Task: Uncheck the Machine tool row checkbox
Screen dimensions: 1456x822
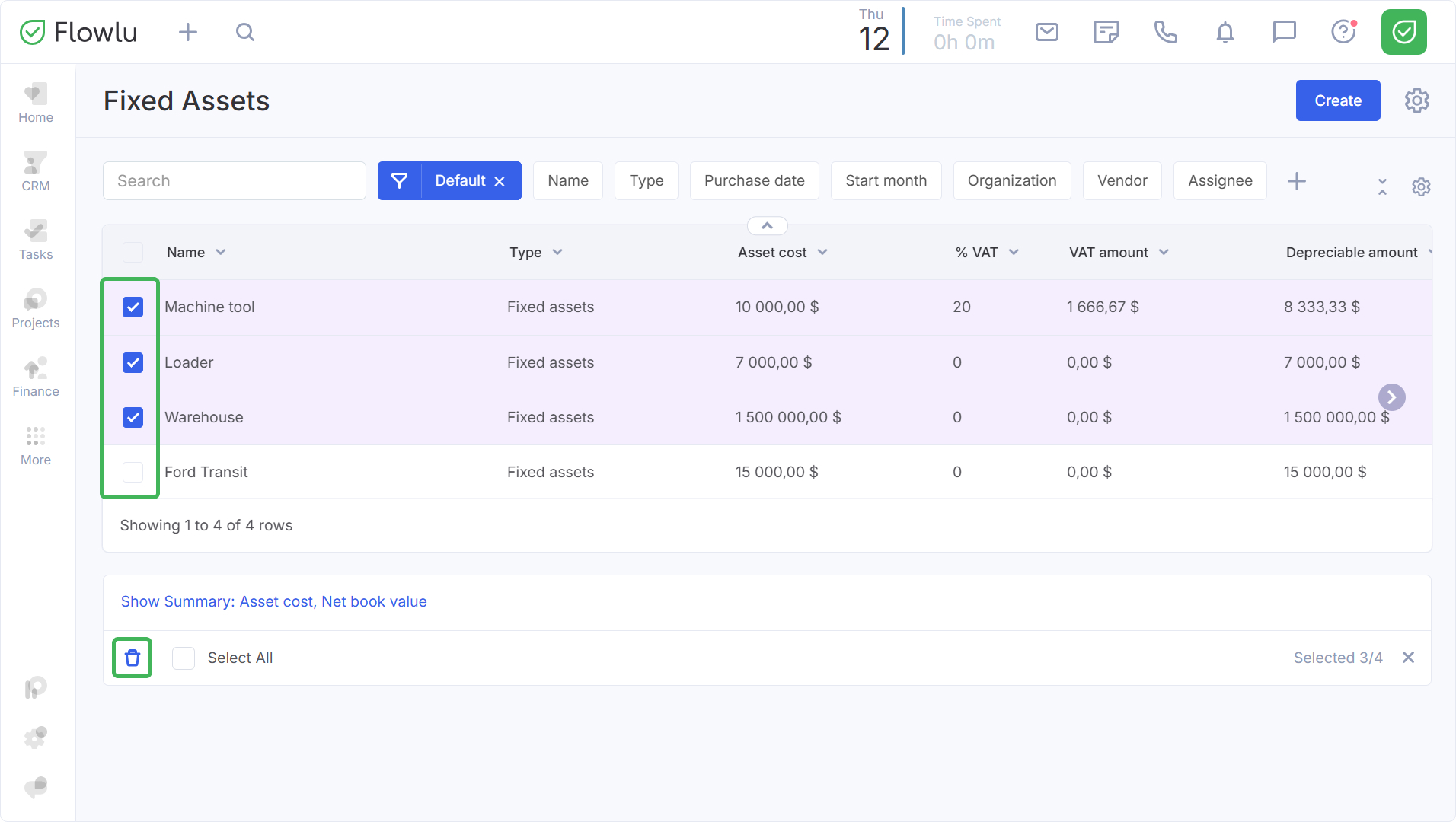Action: point(133,307)
